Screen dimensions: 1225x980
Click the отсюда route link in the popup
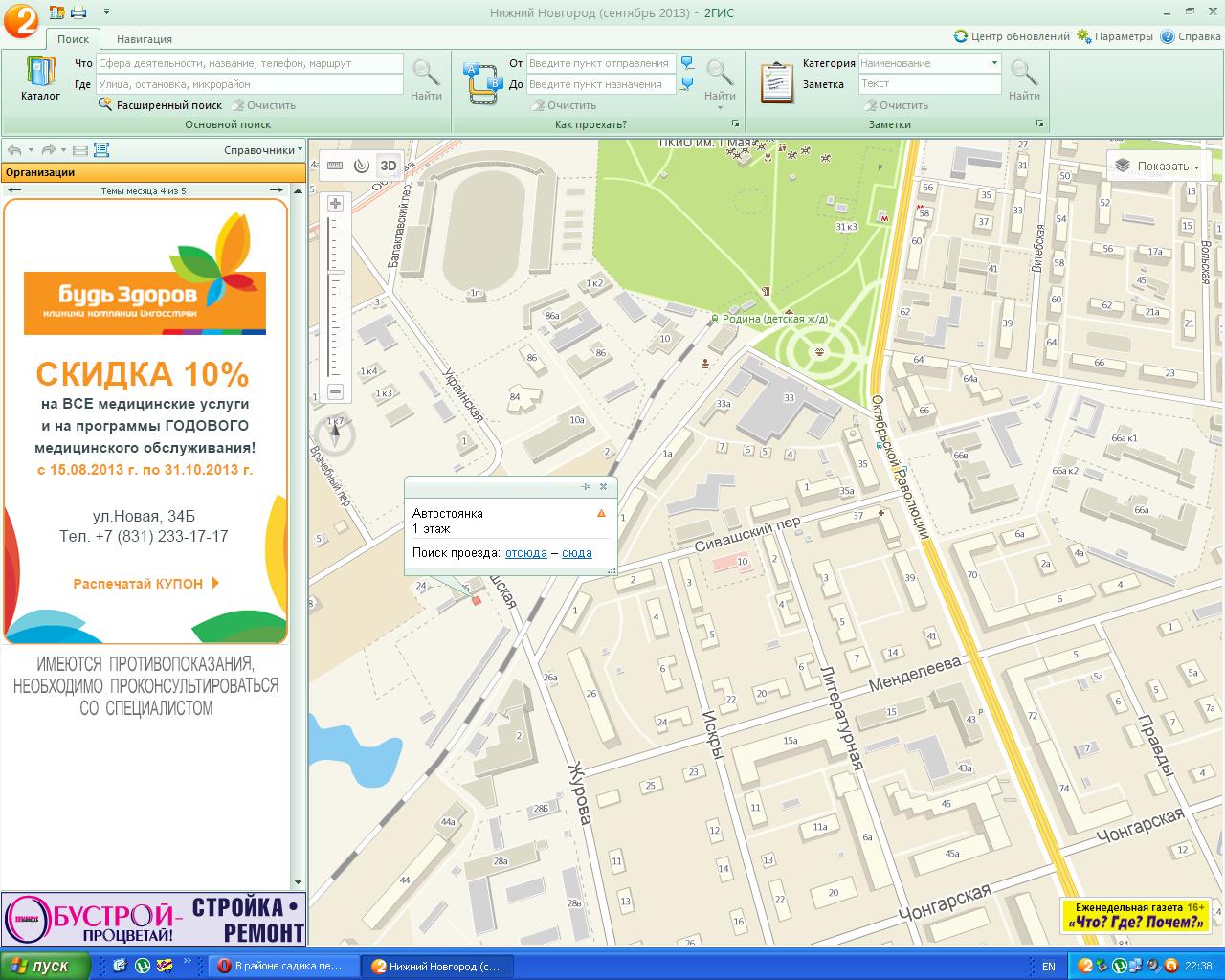coord(526,553)
